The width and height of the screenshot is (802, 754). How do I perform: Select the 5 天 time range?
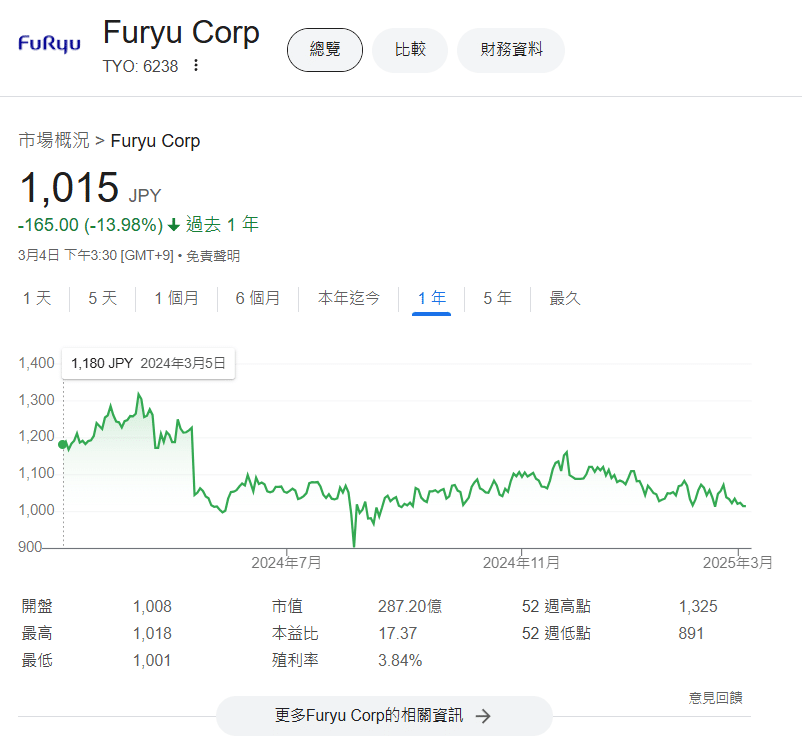tap(102, 298)
